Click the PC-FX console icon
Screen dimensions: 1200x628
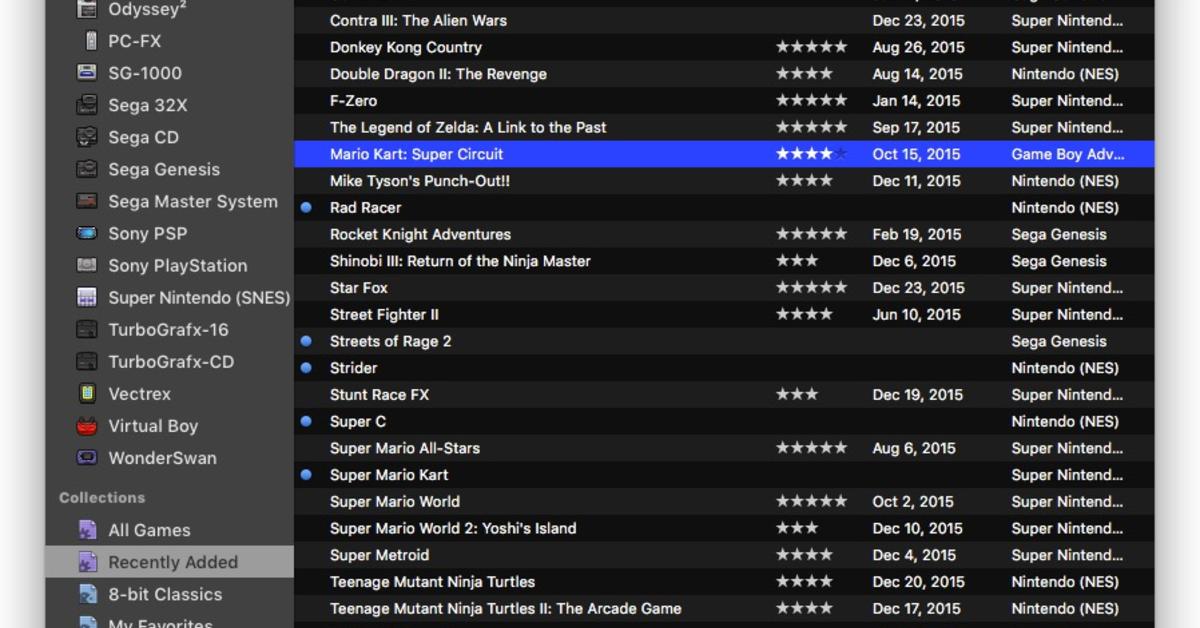pos(91,41)
